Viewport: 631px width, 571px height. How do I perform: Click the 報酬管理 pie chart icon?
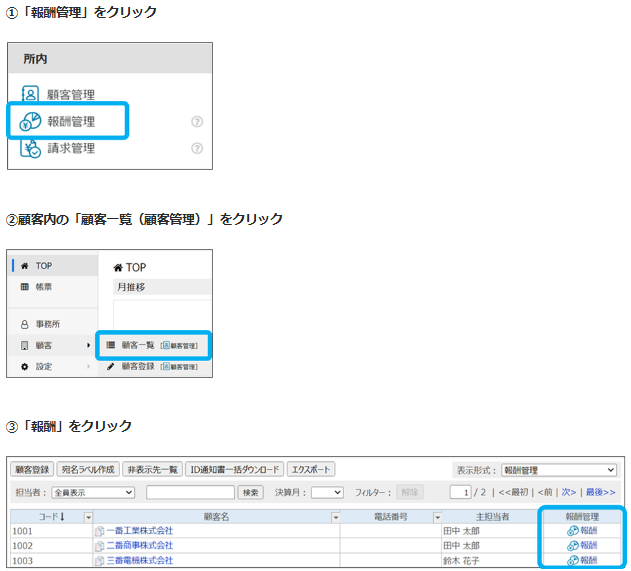(x=30, y=121)
